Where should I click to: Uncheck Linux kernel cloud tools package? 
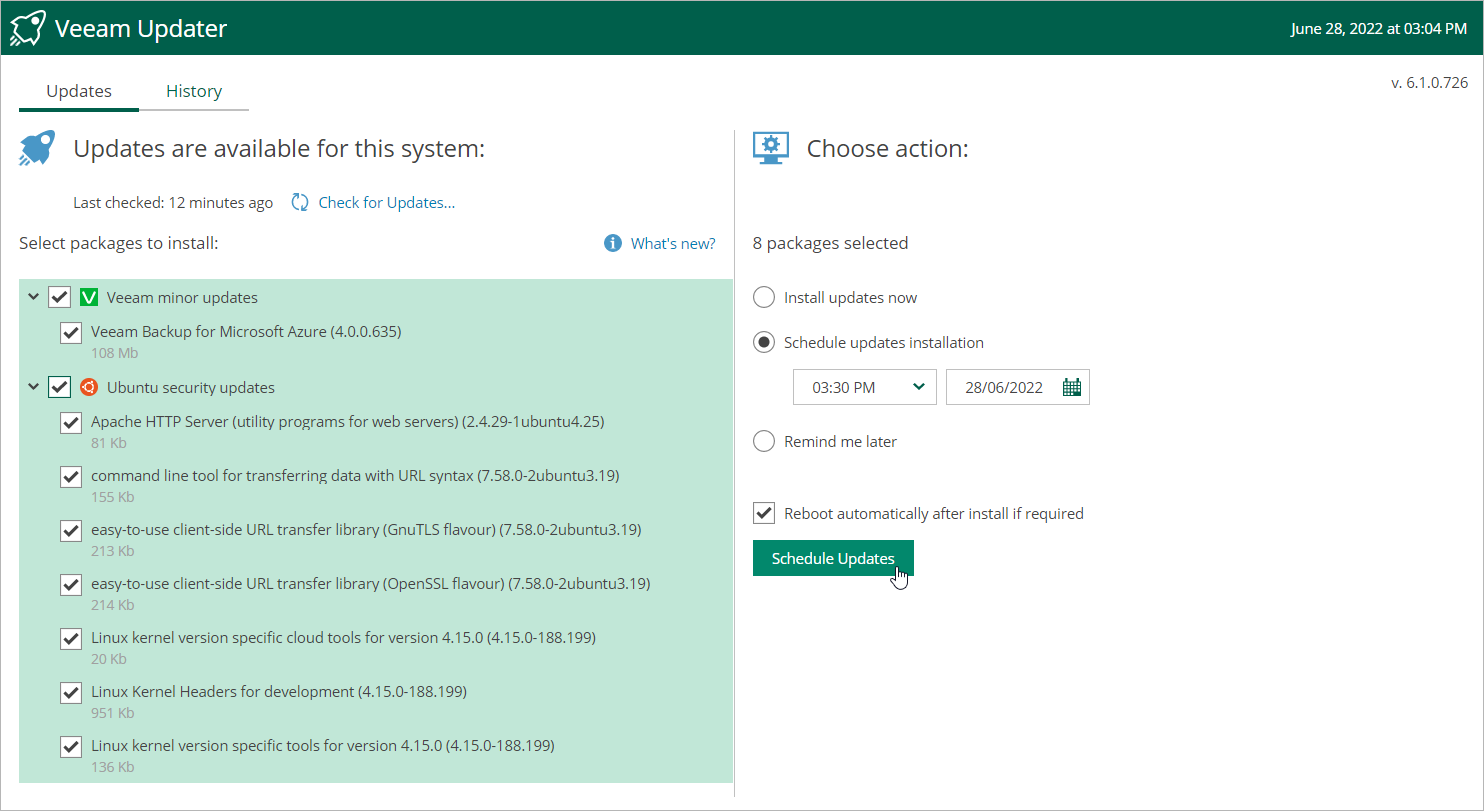point(71,638)
